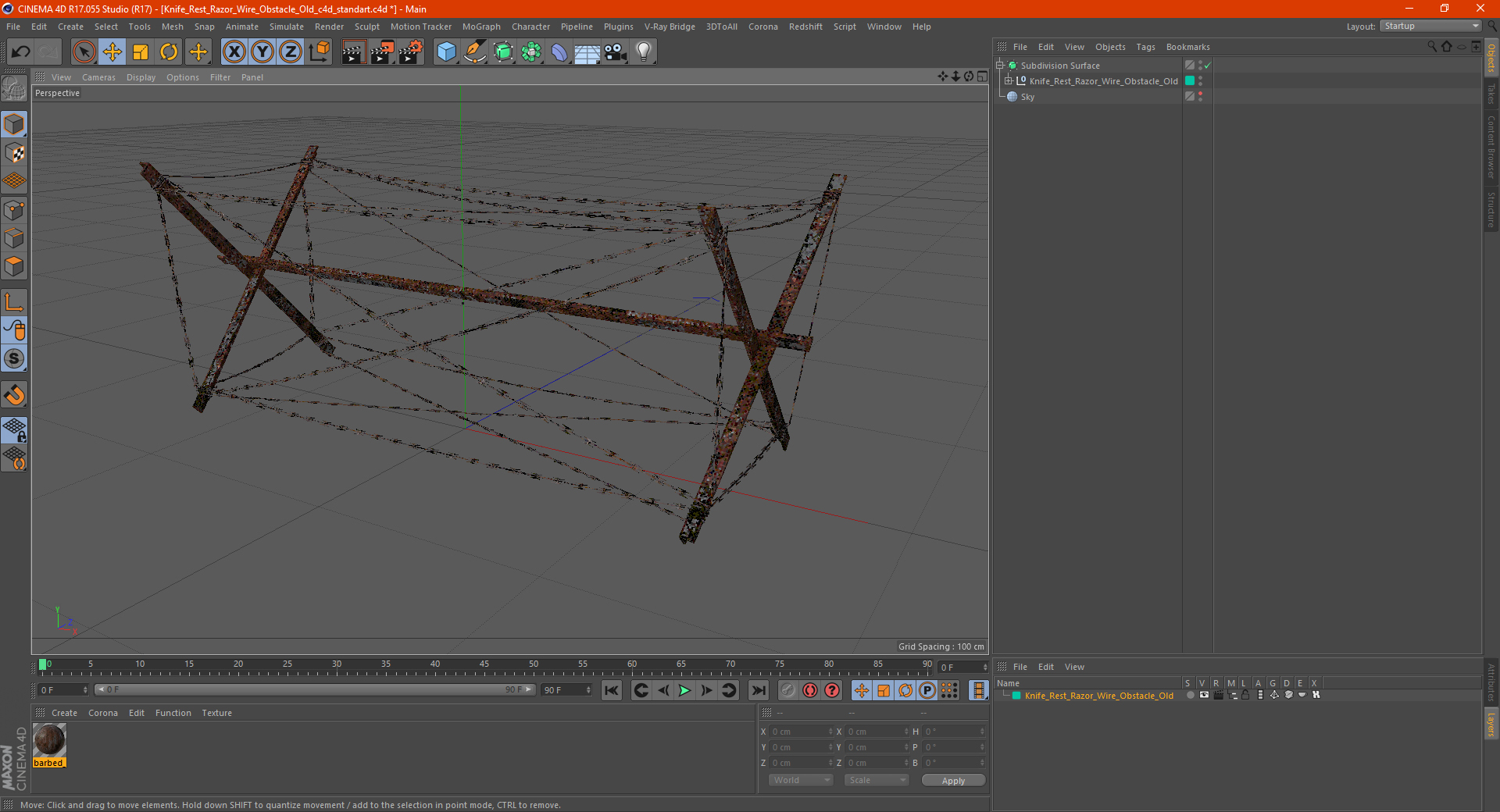The image size is (1500, 812).
Task: Expand Subdivision Surface tree node
Action: tap(1000, 66)
